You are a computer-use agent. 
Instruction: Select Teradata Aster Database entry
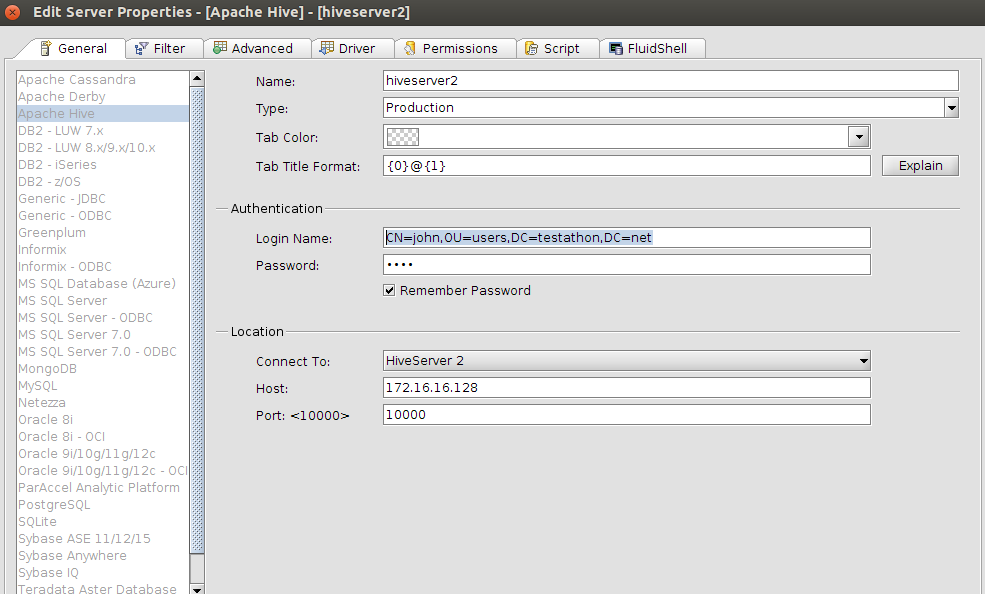pos(102,588)
